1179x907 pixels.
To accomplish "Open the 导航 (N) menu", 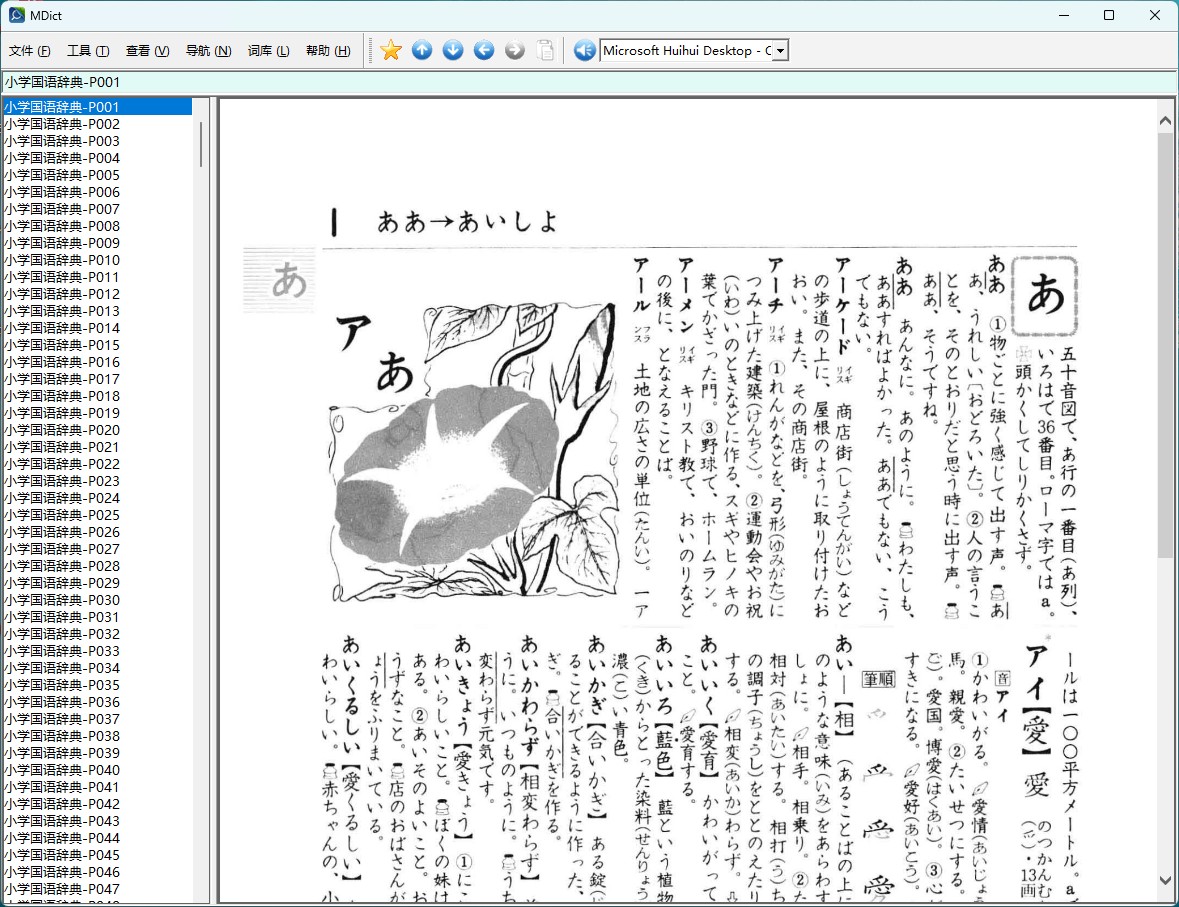I will coord(208,50).
